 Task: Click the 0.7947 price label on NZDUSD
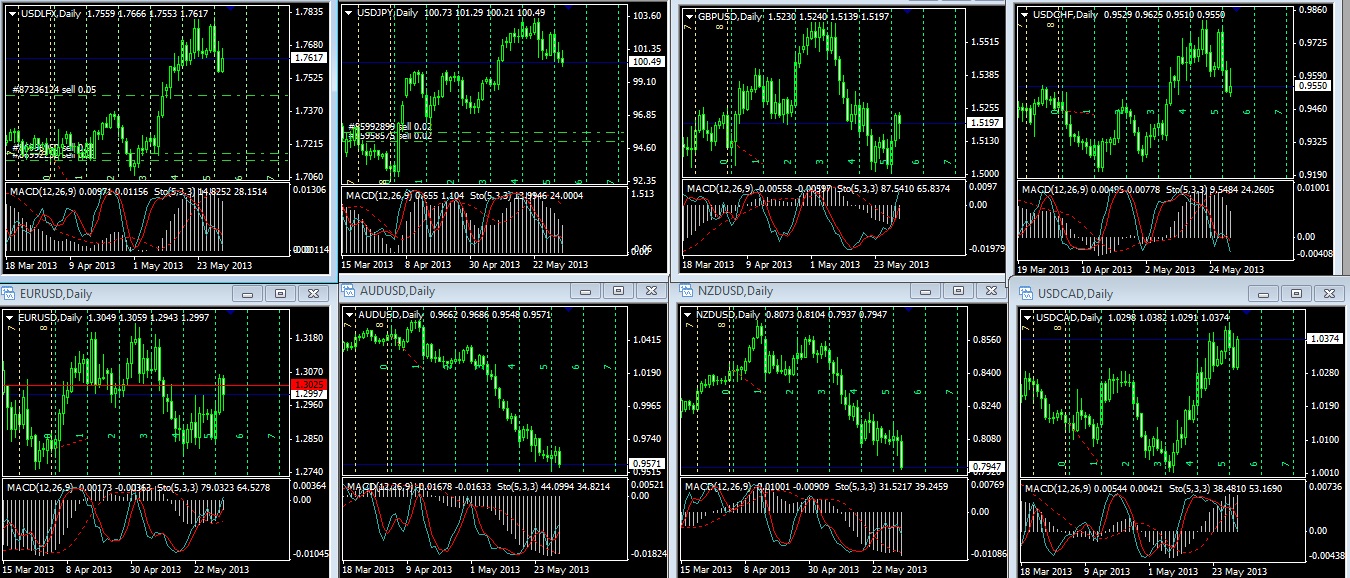(986, 466)
